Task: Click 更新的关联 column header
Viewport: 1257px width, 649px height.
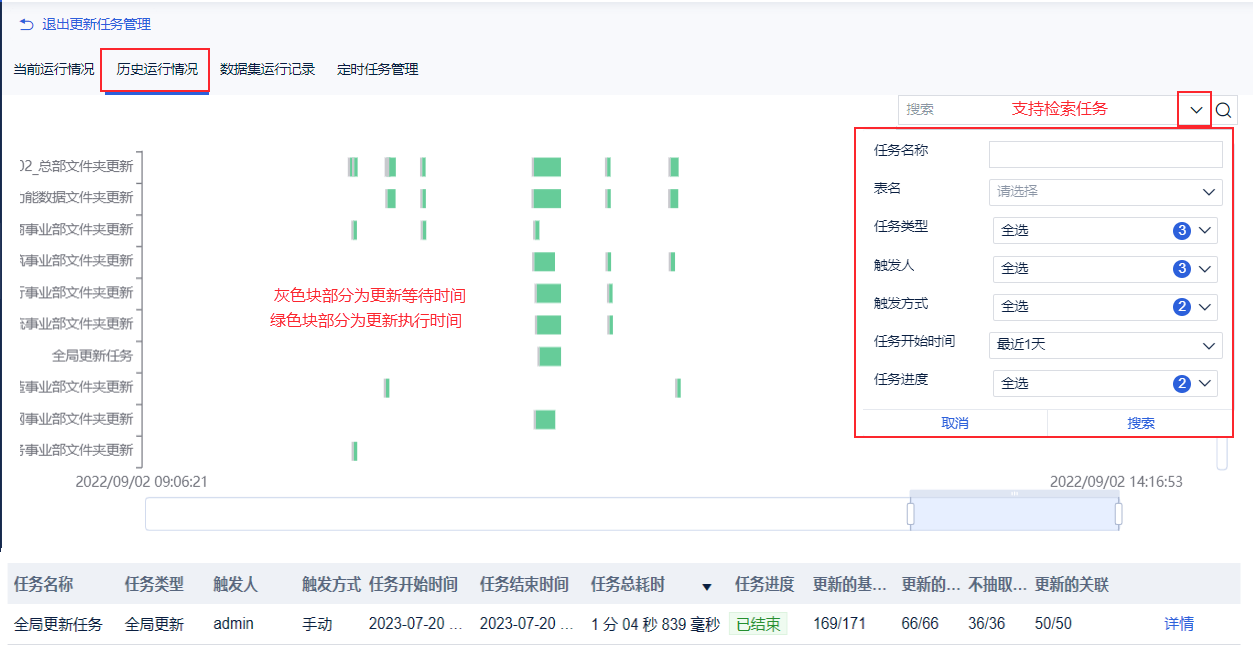Action: tap(1072, 585)
